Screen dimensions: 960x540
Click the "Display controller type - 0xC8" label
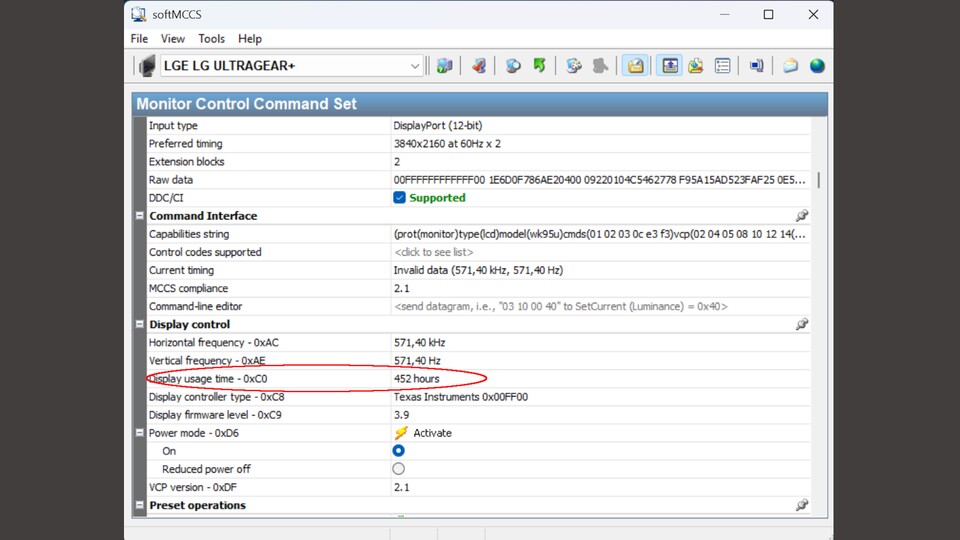click(216, 397)
